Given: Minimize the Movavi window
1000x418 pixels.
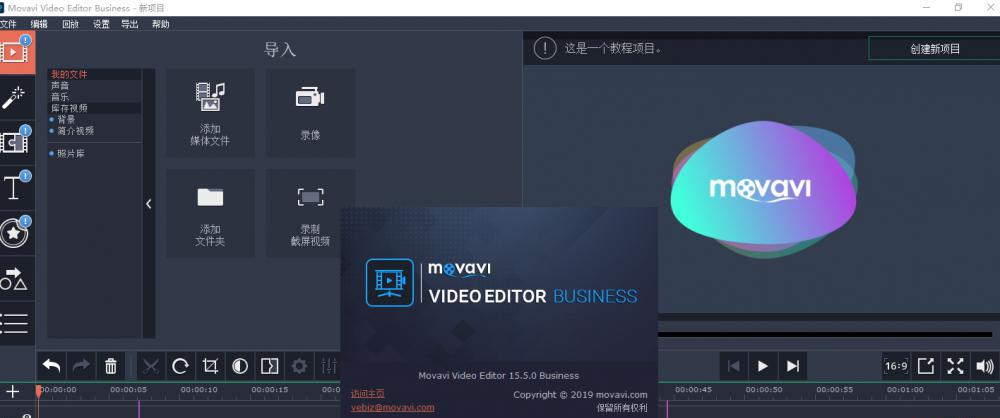Looking at the screenshot, I should [927, 7].
